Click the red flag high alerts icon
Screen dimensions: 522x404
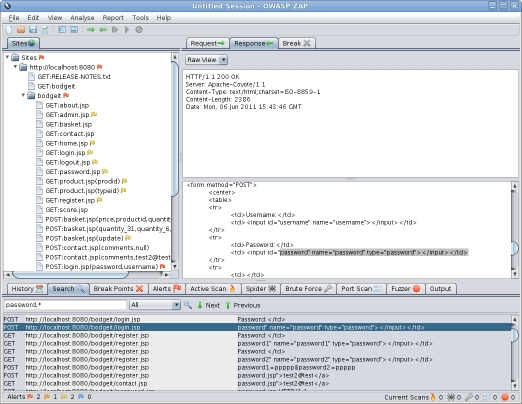pos(30,397)
